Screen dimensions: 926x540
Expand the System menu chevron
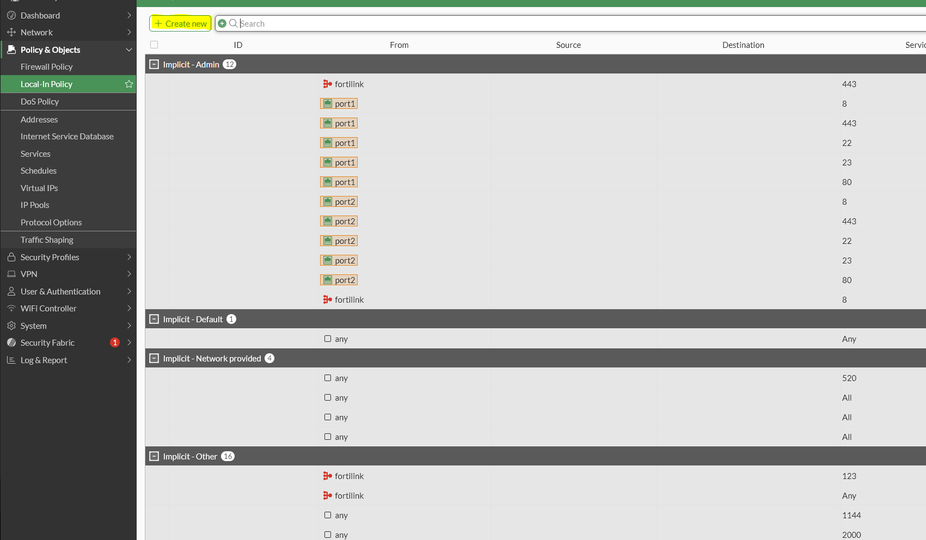point(129,326)
